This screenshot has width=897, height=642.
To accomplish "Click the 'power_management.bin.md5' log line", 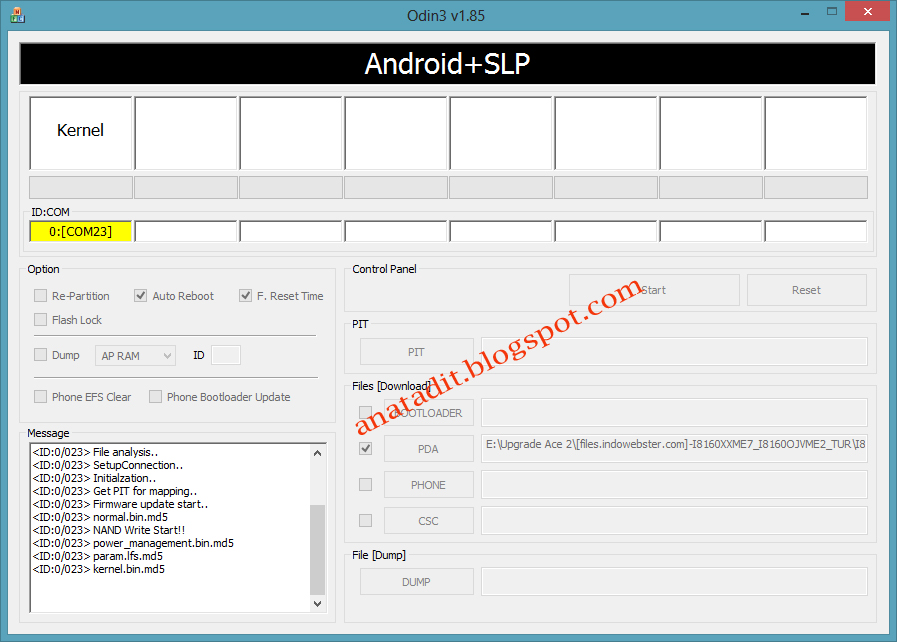I will tap(133, 543).
